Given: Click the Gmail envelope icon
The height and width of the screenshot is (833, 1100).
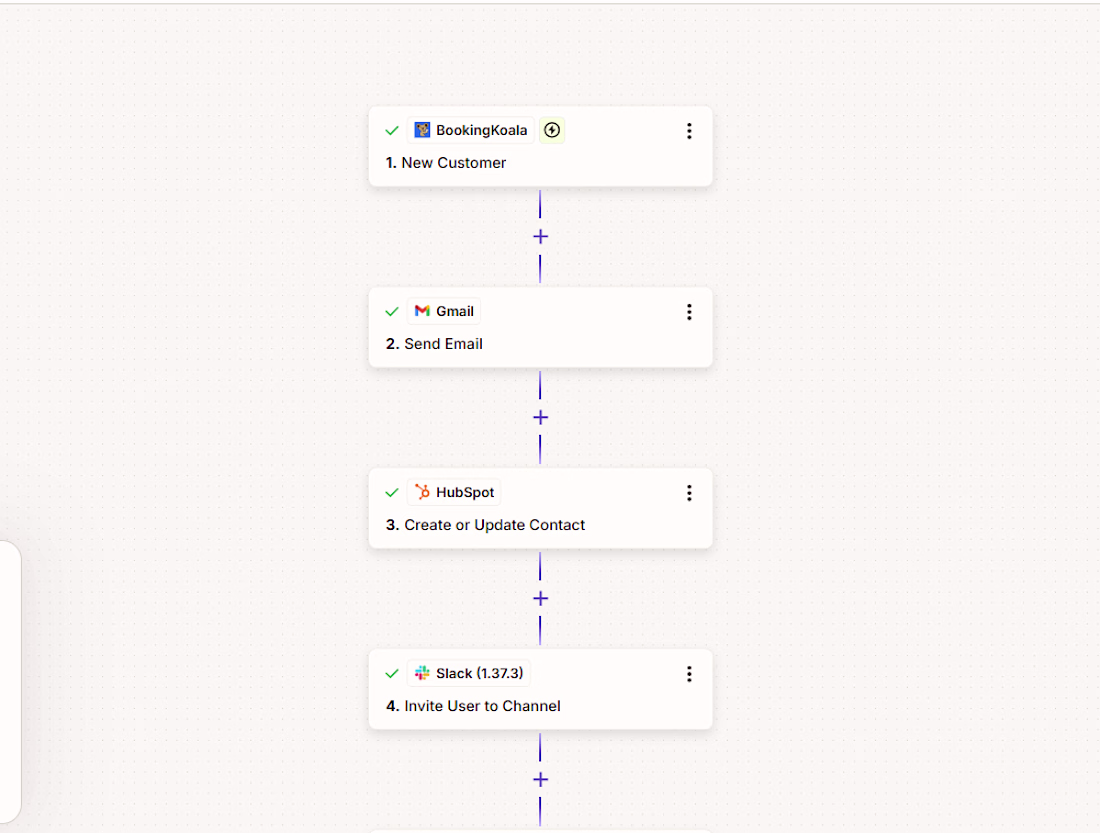Looking at the screenshot, I should pyautogui.click(x=422, y=311).
